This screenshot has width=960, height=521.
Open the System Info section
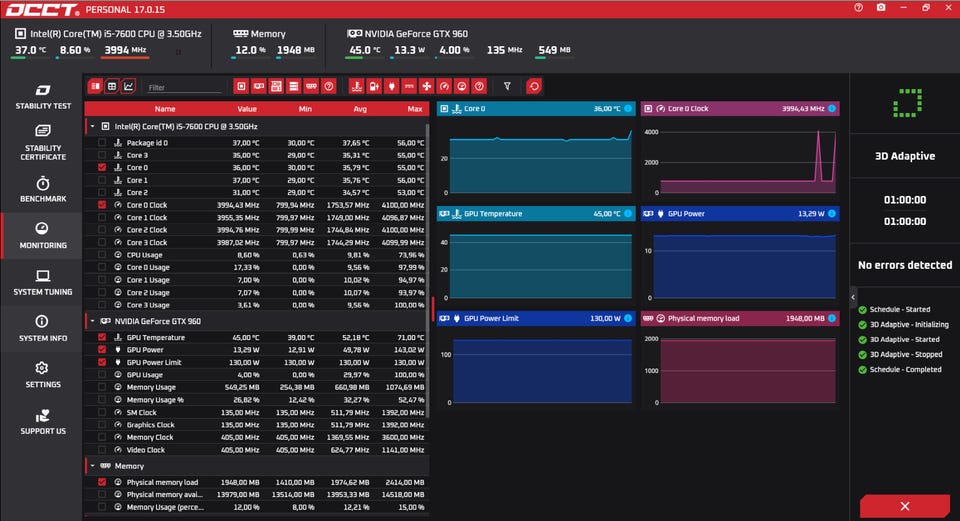pyautogui.click(x=42, y=329)
